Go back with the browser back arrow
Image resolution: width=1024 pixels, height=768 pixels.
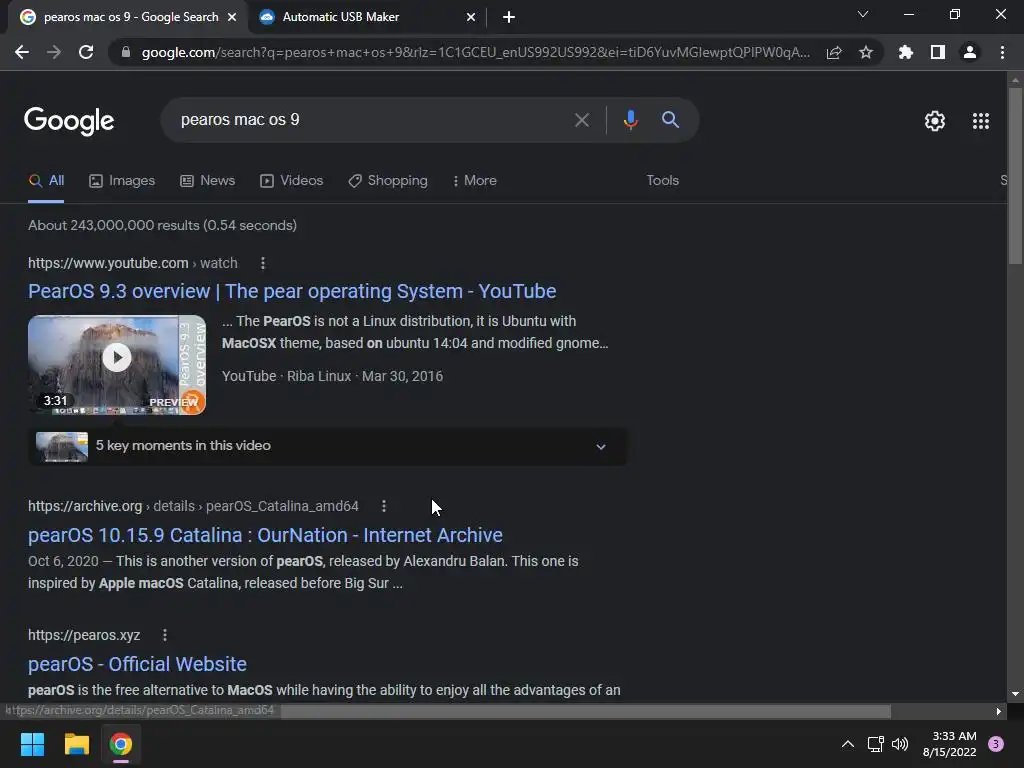coord(22,52)
